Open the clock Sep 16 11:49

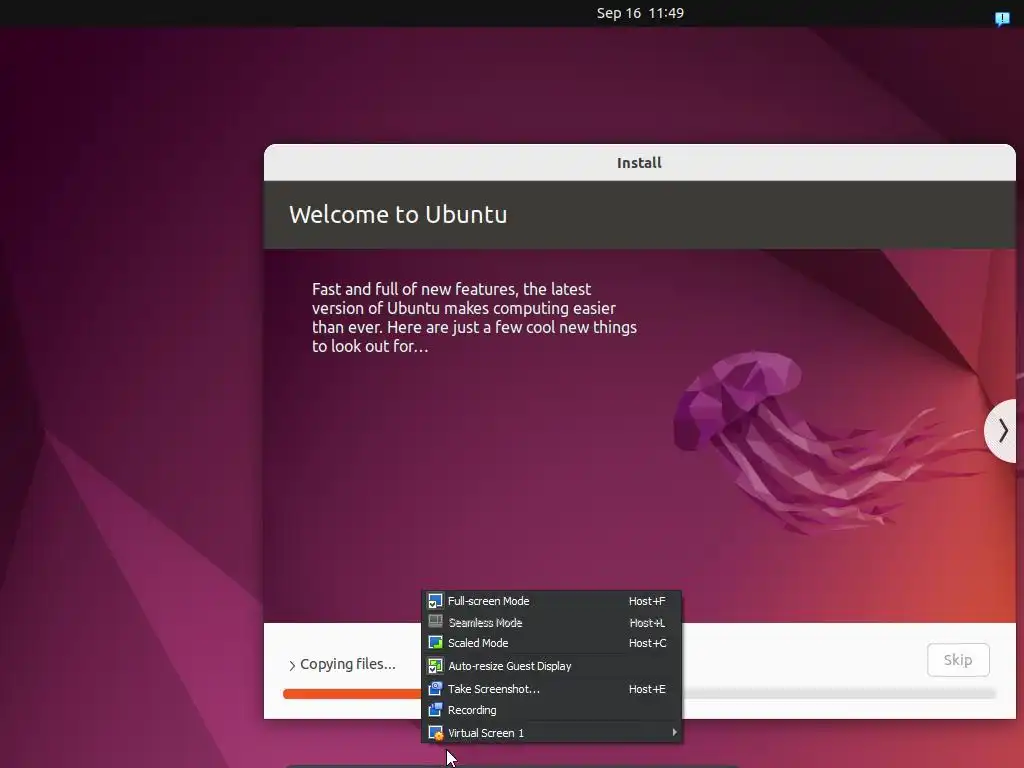click(640, 13)
